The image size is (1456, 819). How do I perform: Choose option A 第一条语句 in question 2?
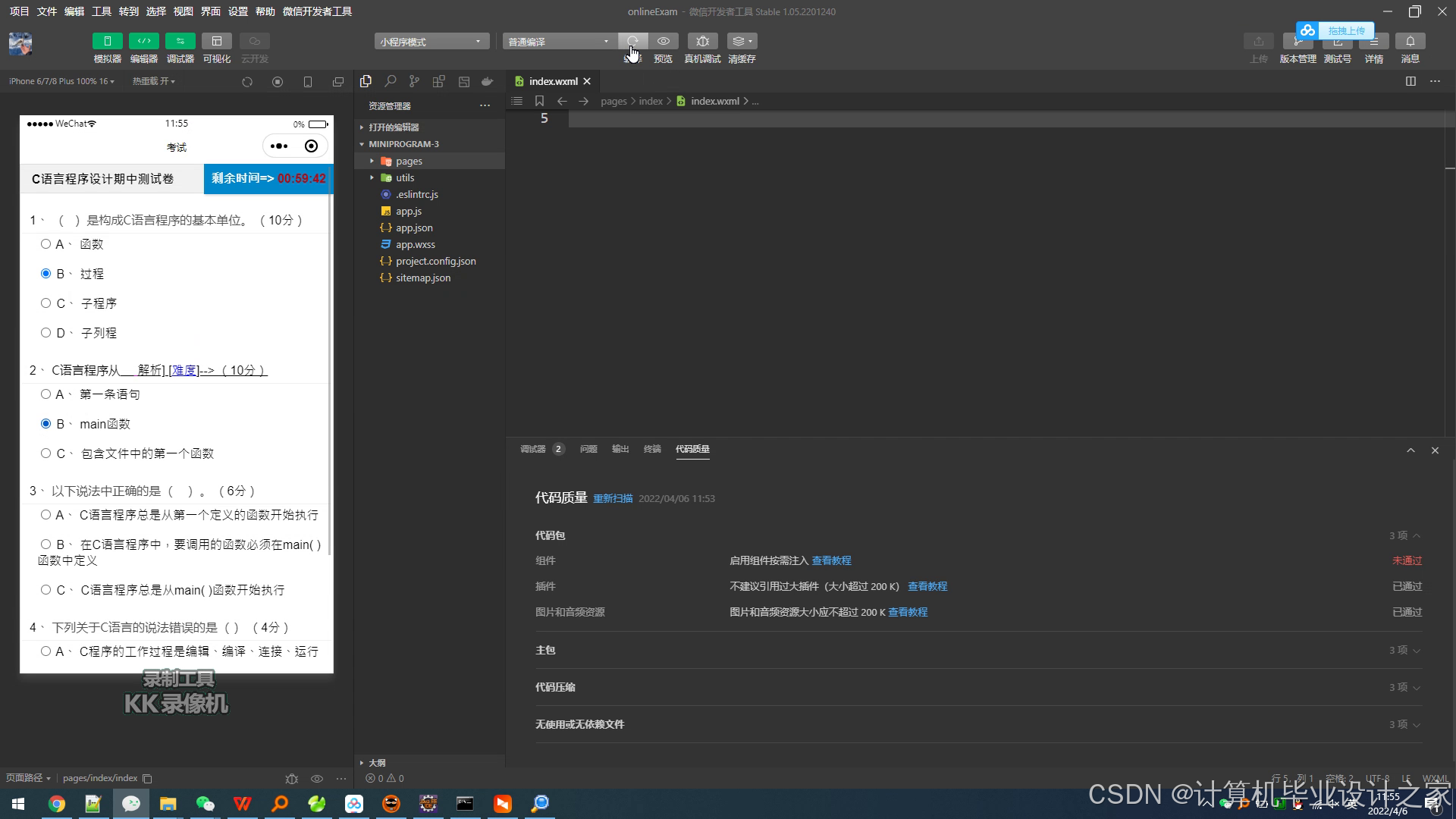tap(46, 394)
